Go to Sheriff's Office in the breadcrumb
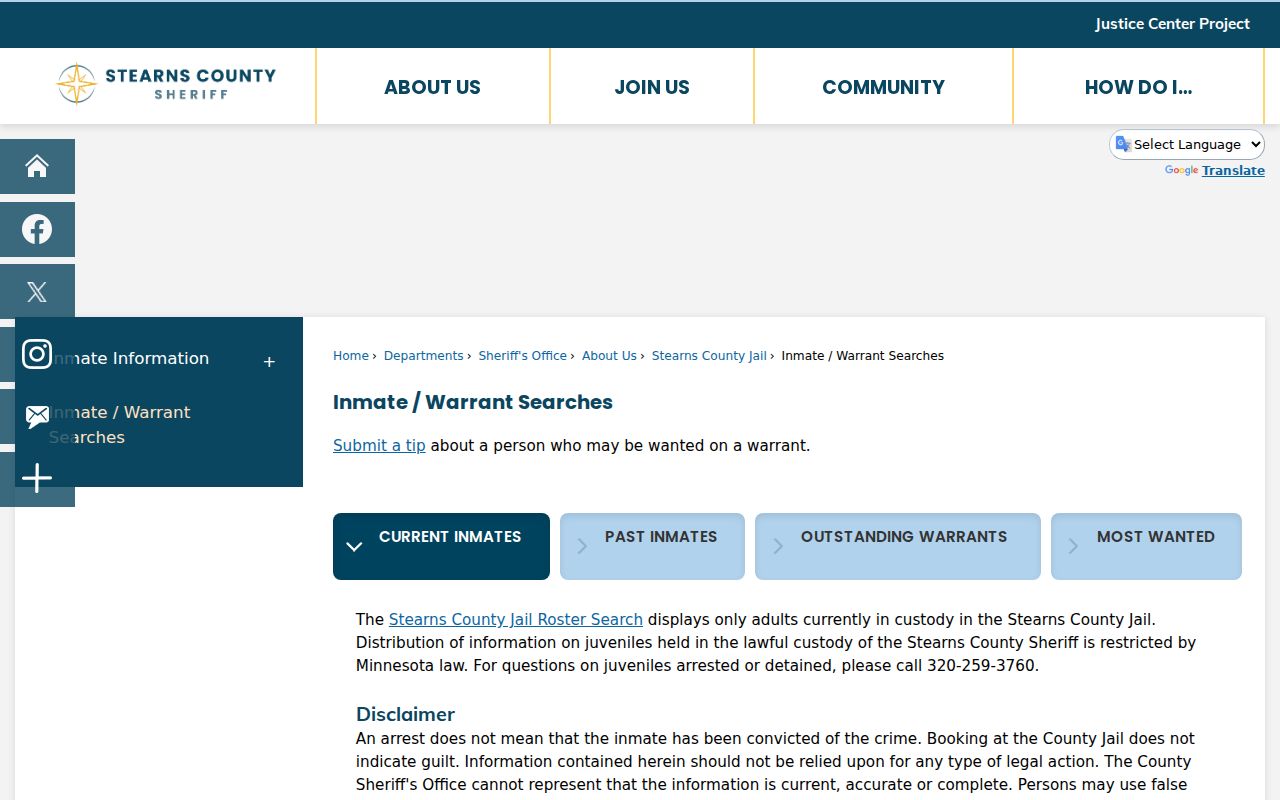Image resolution: width=1280 pixels, height=800 pixels. (523, 355)
